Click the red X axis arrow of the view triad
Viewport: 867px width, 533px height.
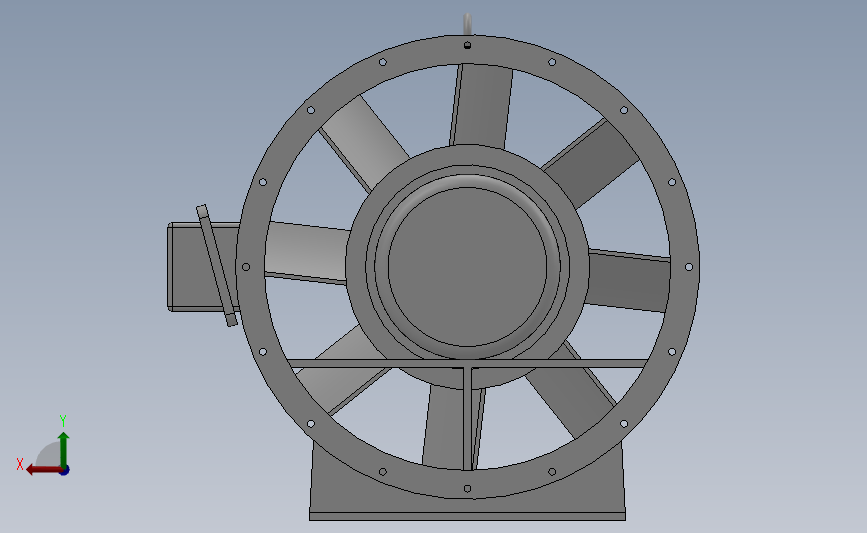[x=44, y=470]
